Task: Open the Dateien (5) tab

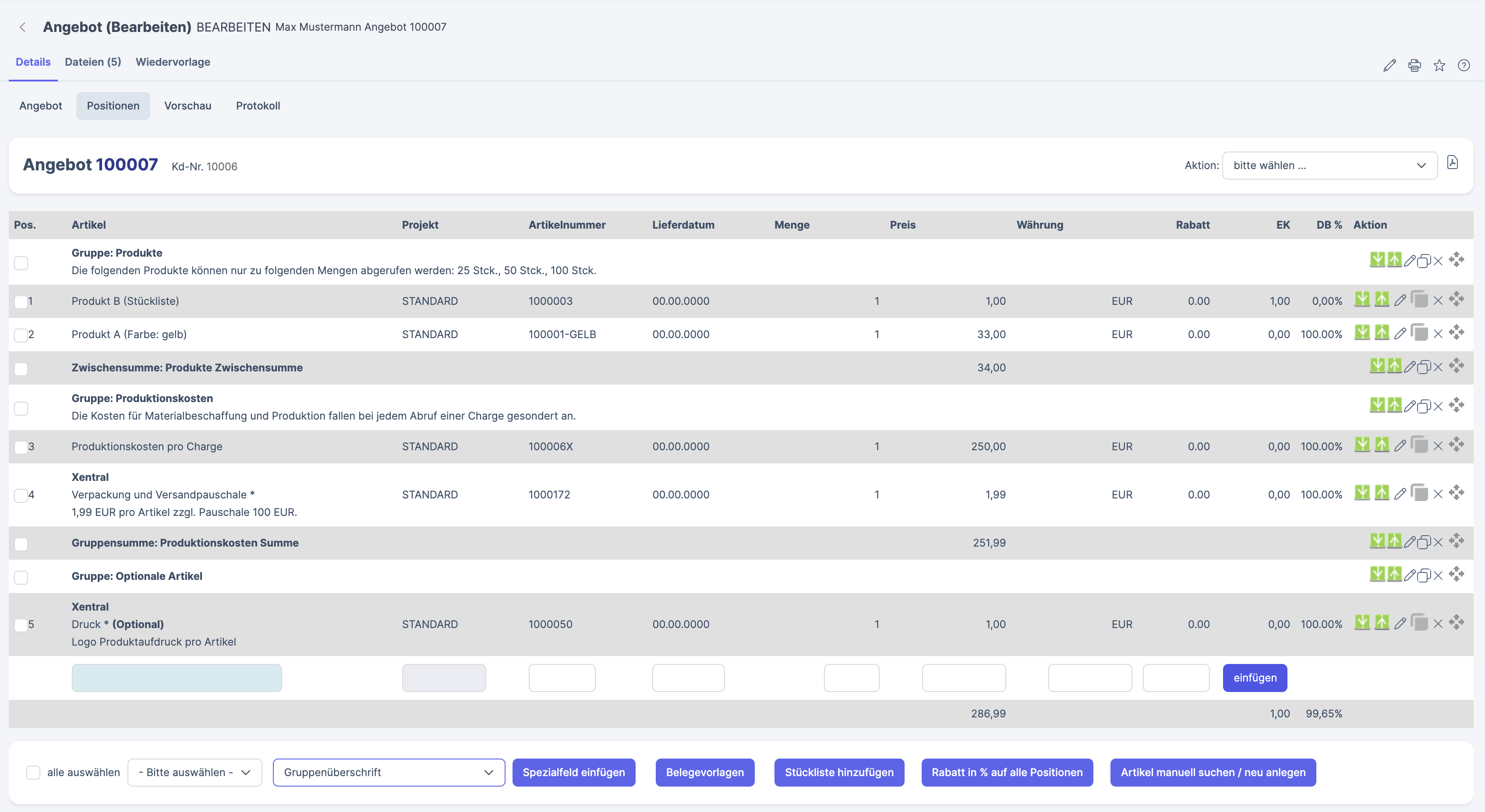Action: tap(93, 62)
